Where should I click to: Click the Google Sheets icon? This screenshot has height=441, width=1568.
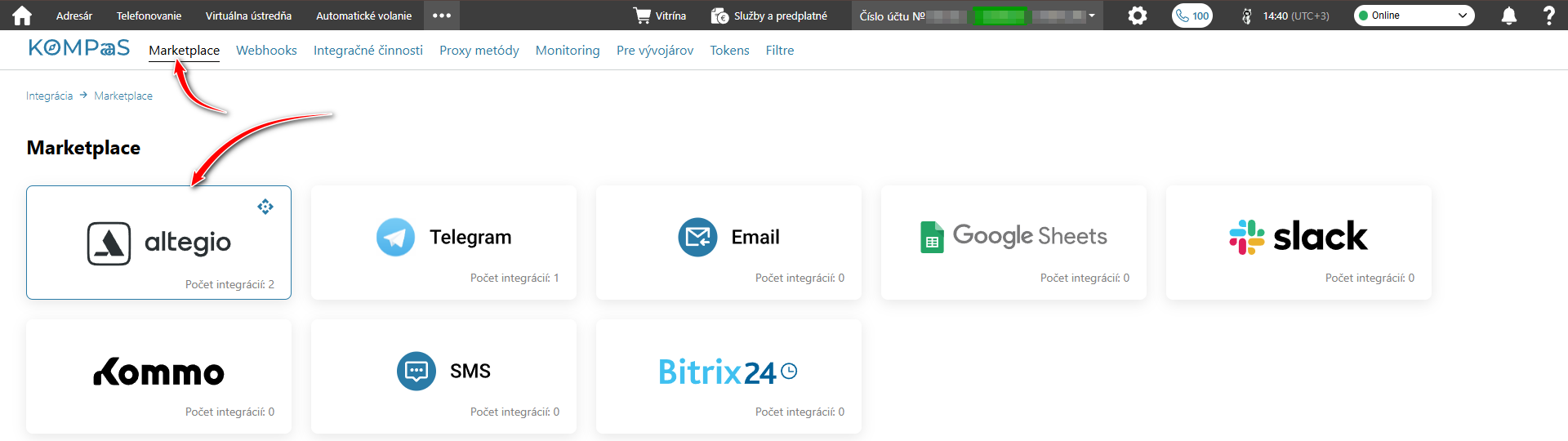tap(932, 237)
